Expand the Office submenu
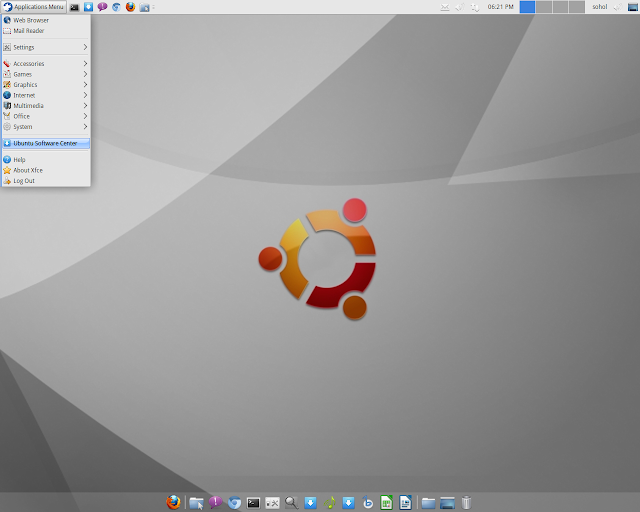 pyautogui.click(x=46, y=116)
